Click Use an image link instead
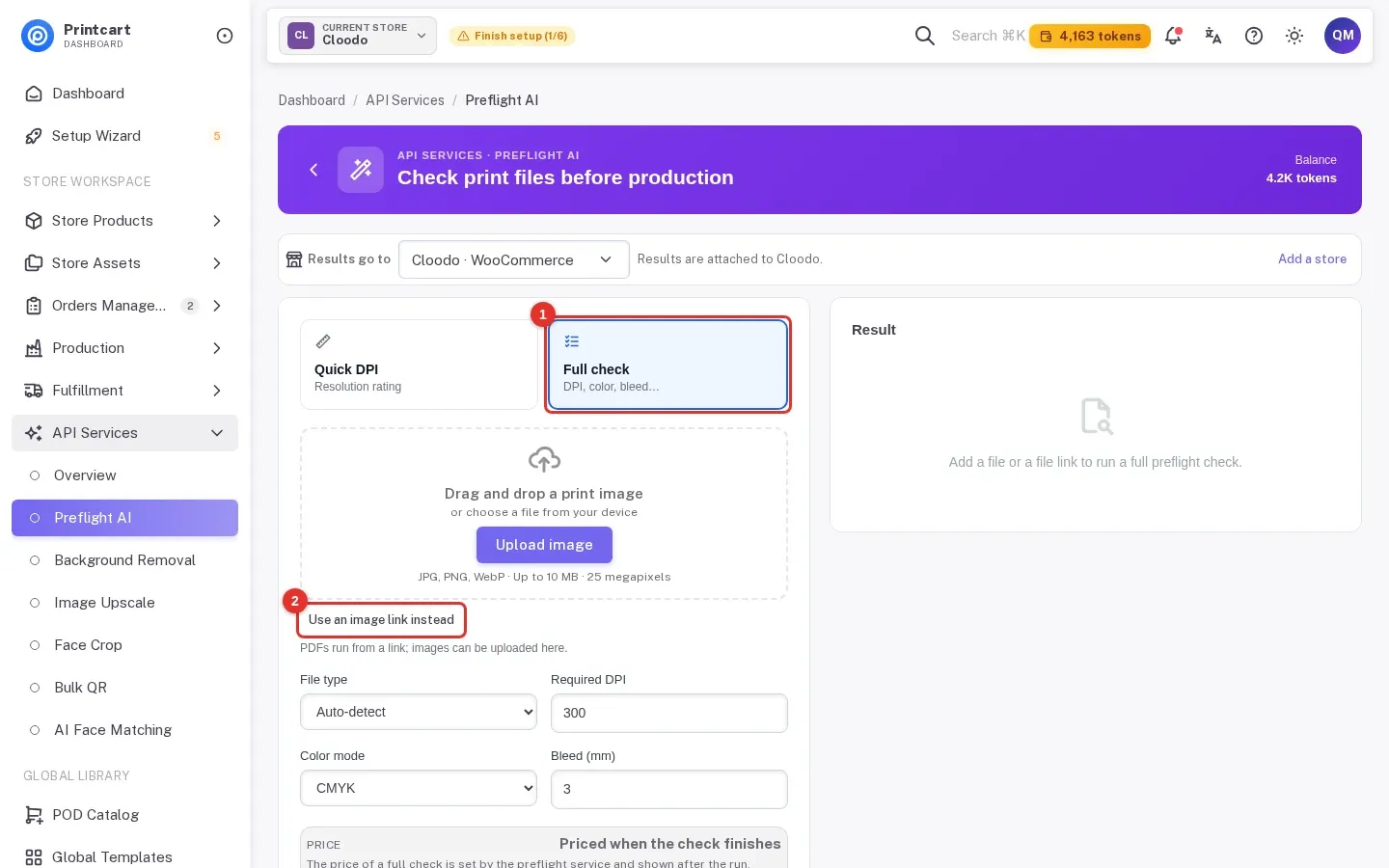Image resolution: width=1389 pixels, height=868 pixels. [381, 620]
